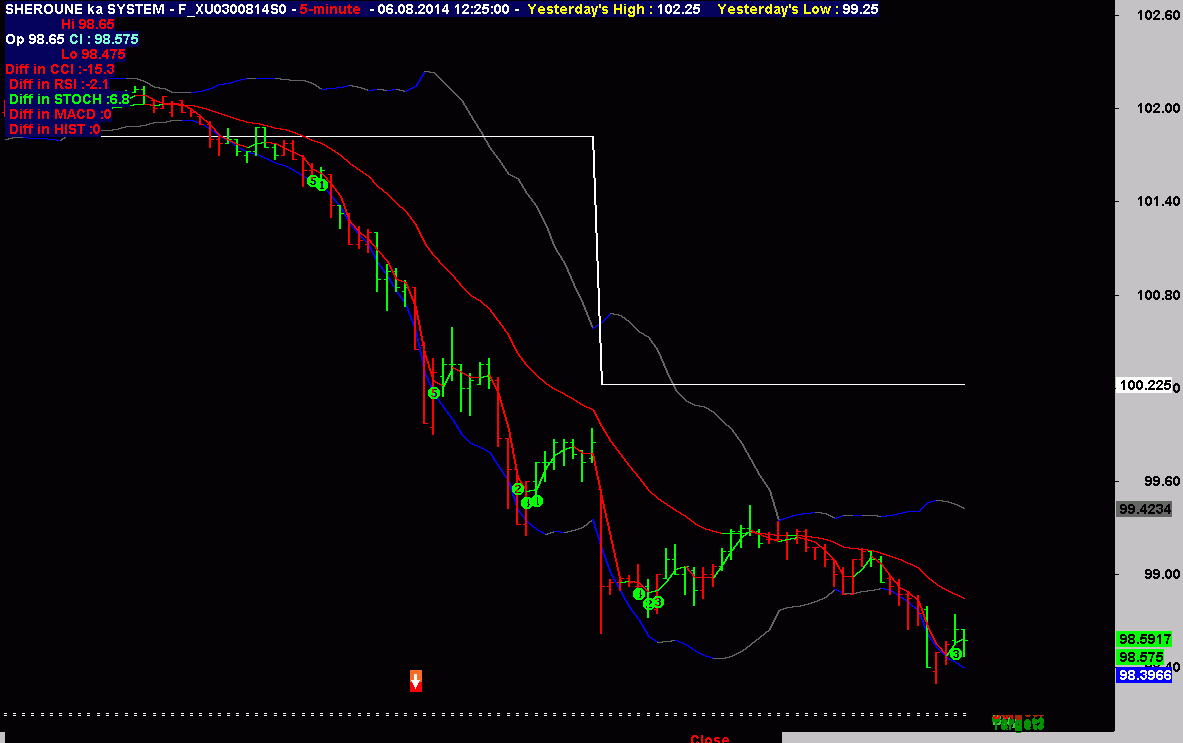This screenshot has height=743, width=1183.
Task: Click the red sell arrow signal icon
Action: (x=416, y=680)
